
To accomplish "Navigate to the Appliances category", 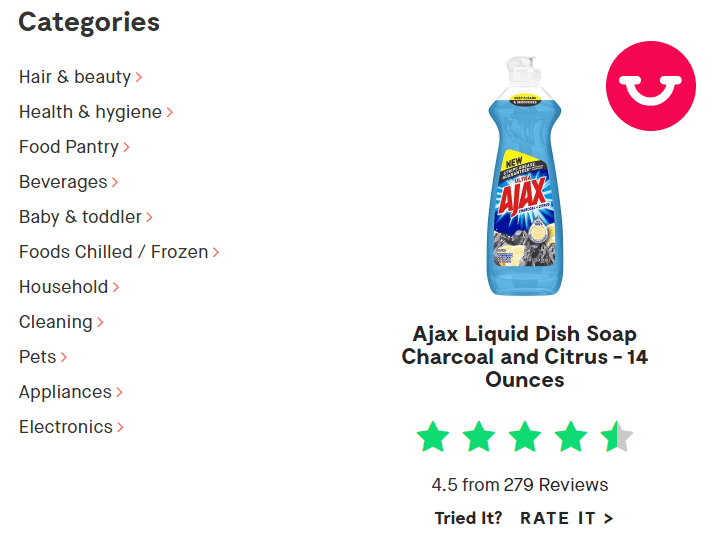I will [x=65, y=392].
